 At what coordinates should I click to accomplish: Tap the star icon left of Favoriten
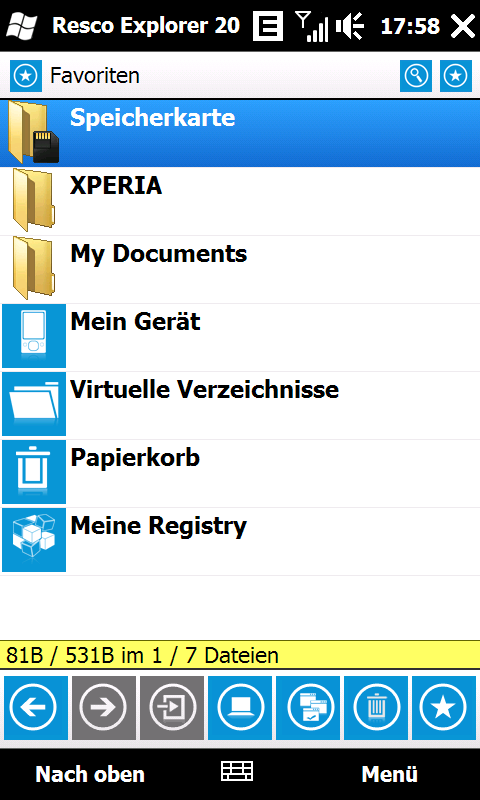26,76
